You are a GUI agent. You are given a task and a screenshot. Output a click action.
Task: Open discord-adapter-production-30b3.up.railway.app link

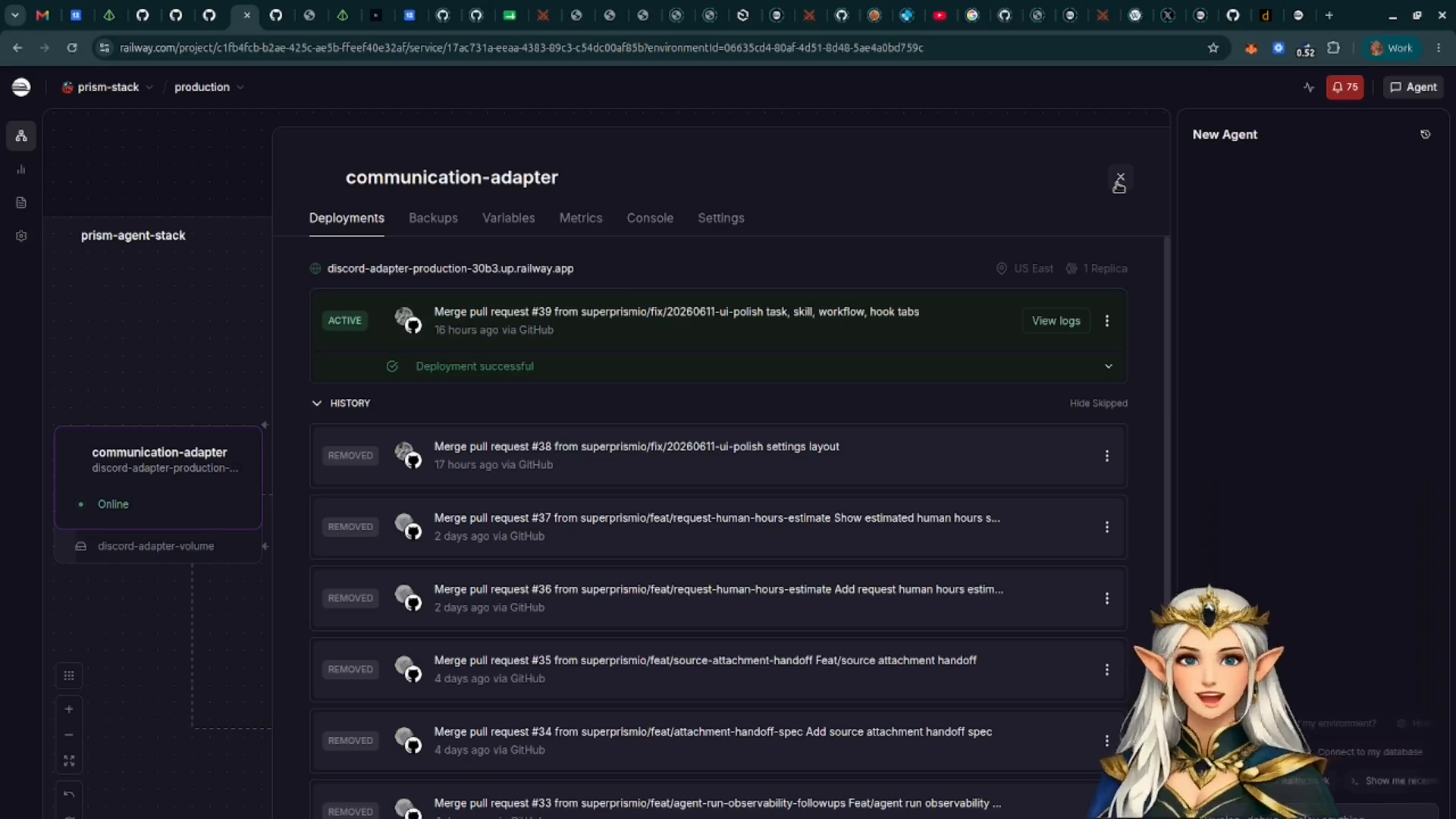450,268
